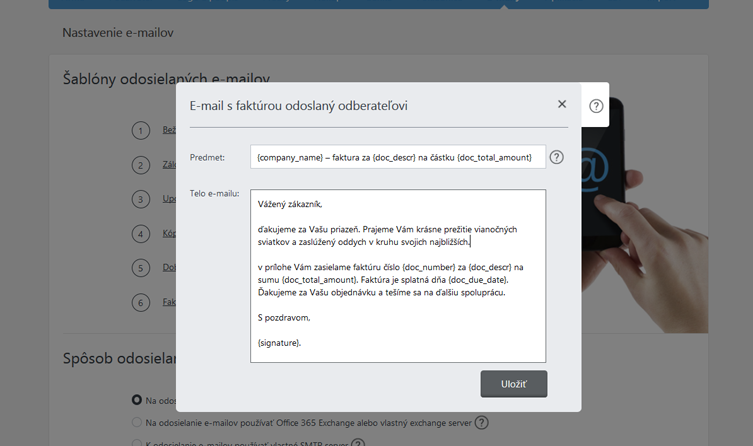Open template link next to circle 2
This screenshot has width=753, height=446.
[x=169, y=165]
